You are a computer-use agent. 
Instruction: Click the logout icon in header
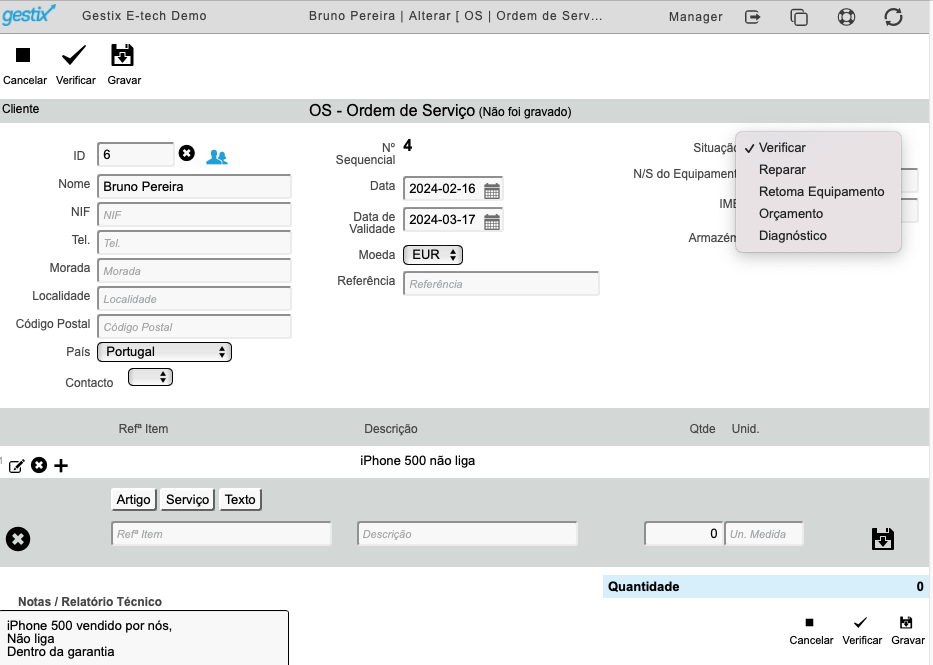coord(753,17)
